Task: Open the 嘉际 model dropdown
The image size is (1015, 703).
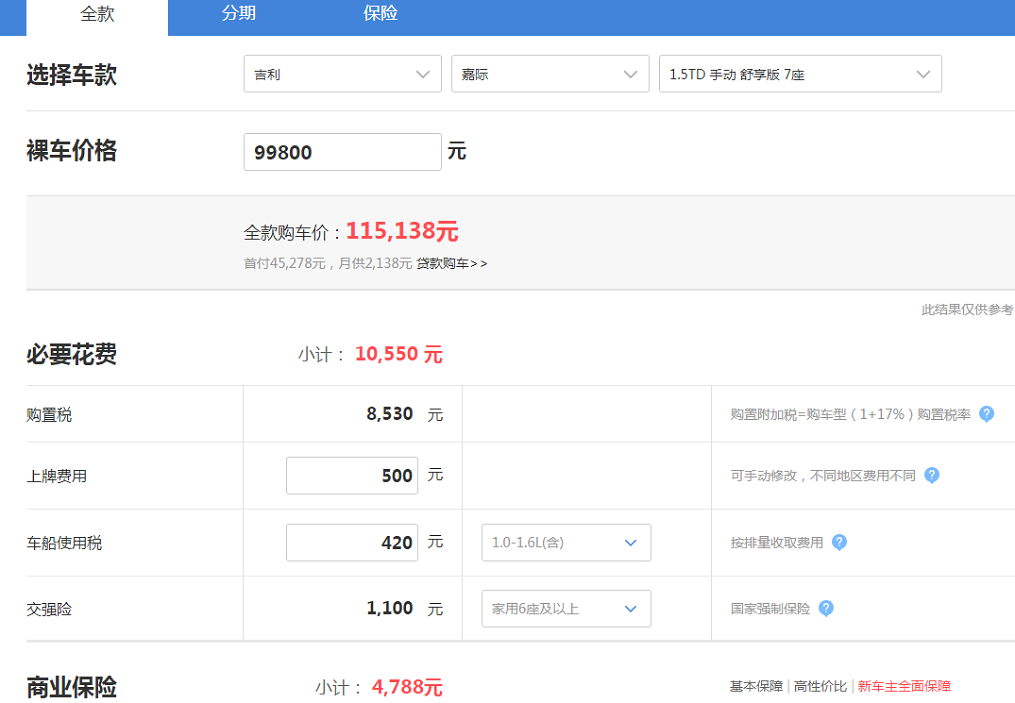Action: click(x=550, y=74)
